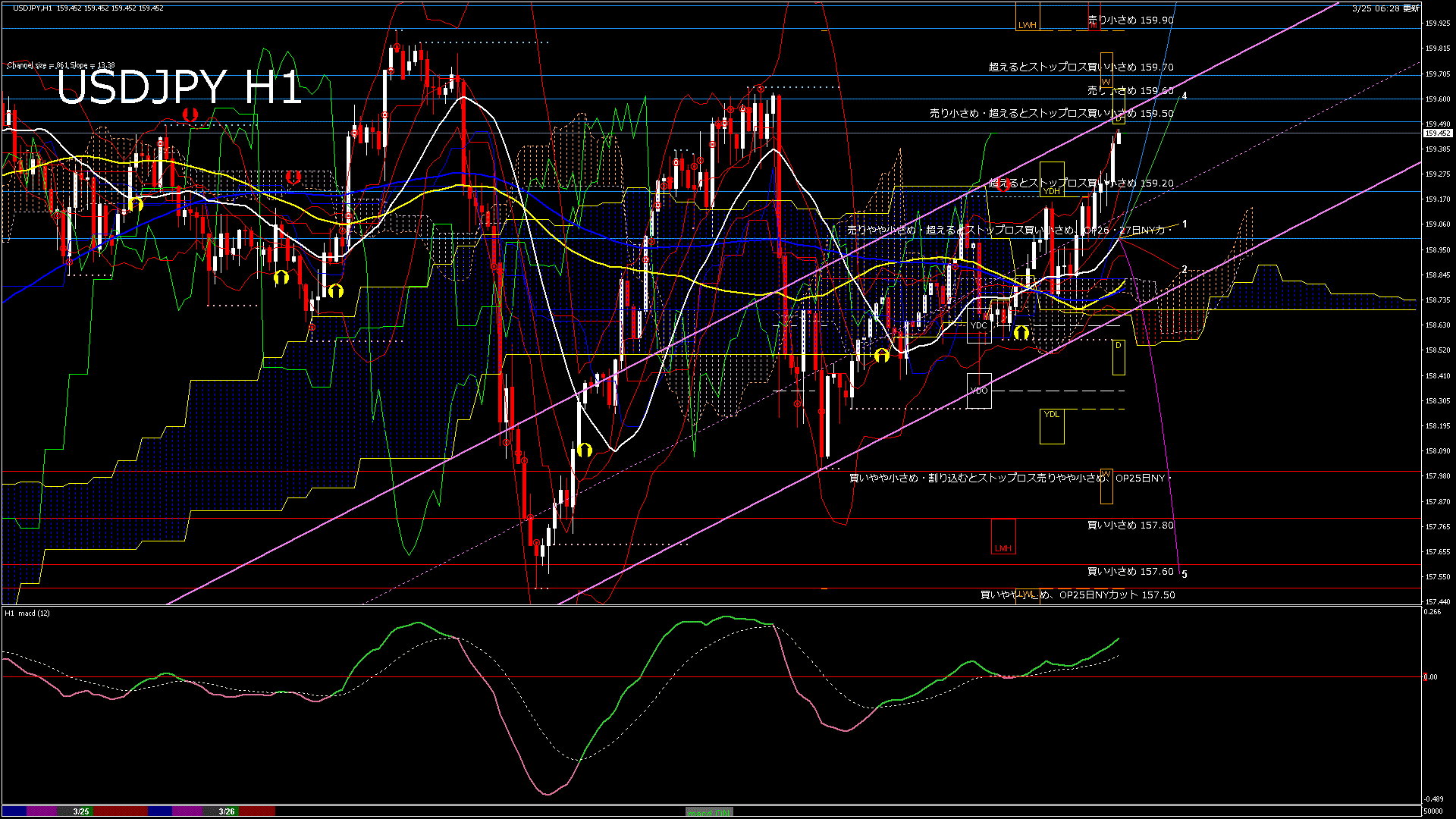
Task: Click the red M icon beside 159.90 annotation
Action: tap(1094, 25)
